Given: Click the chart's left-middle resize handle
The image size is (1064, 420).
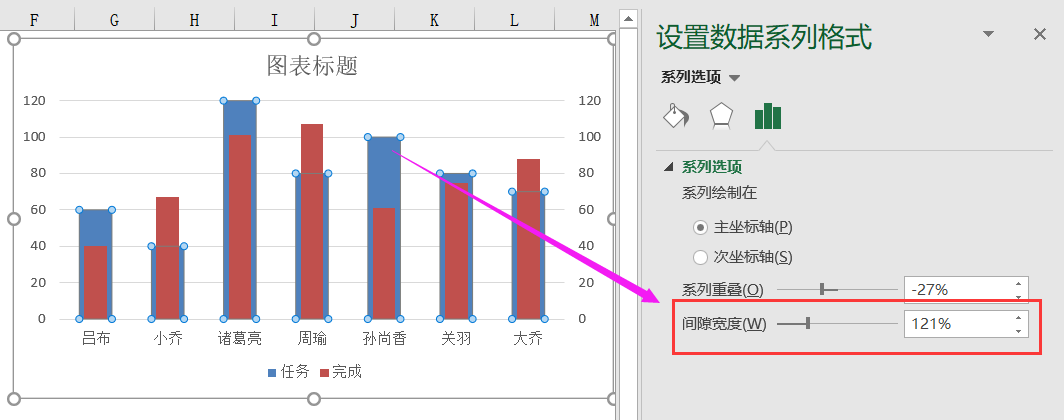Looking at the screenshot, I should click(x=13, y=218).
